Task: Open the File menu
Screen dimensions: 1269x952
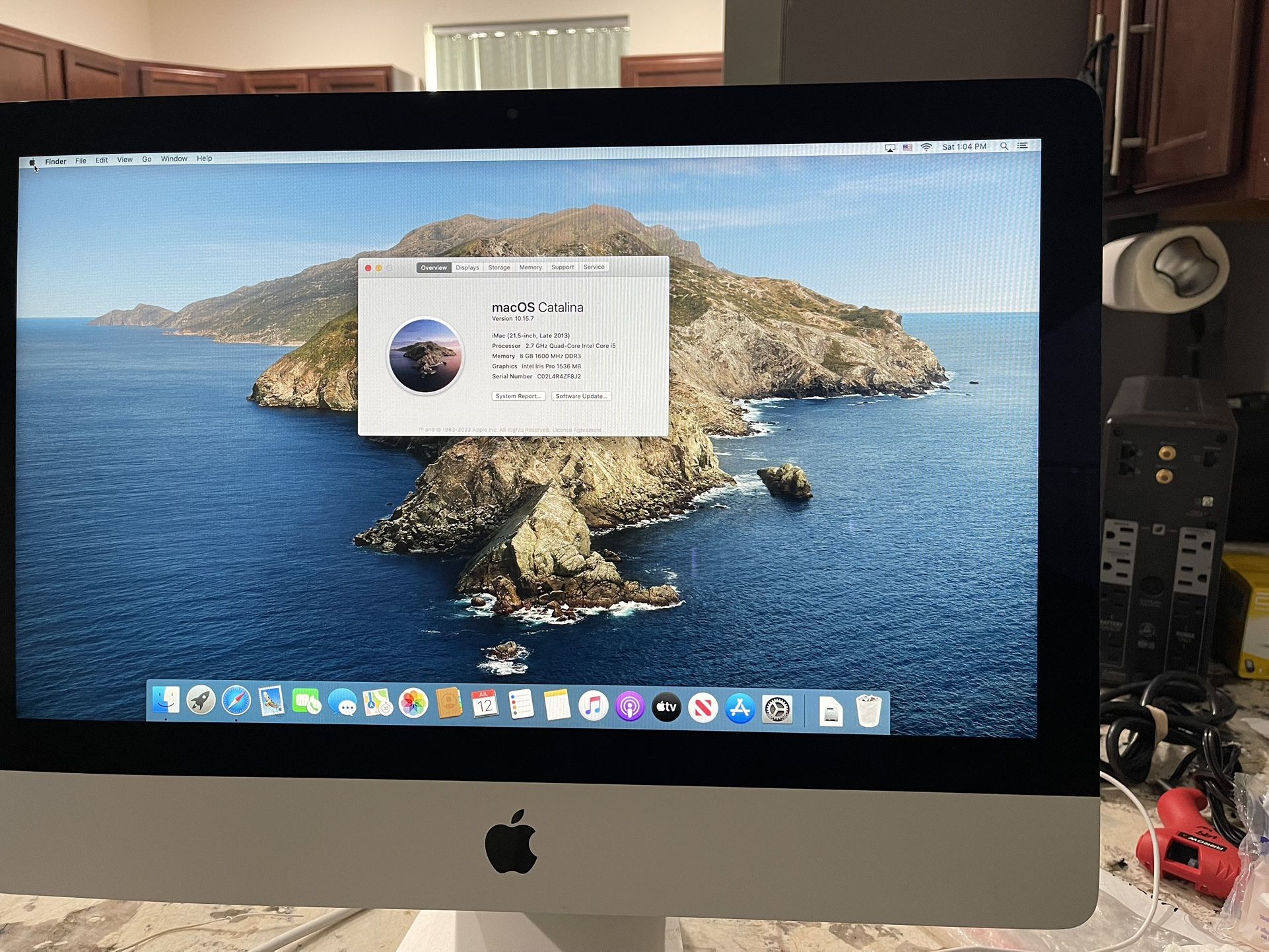Action: point(81,160)
